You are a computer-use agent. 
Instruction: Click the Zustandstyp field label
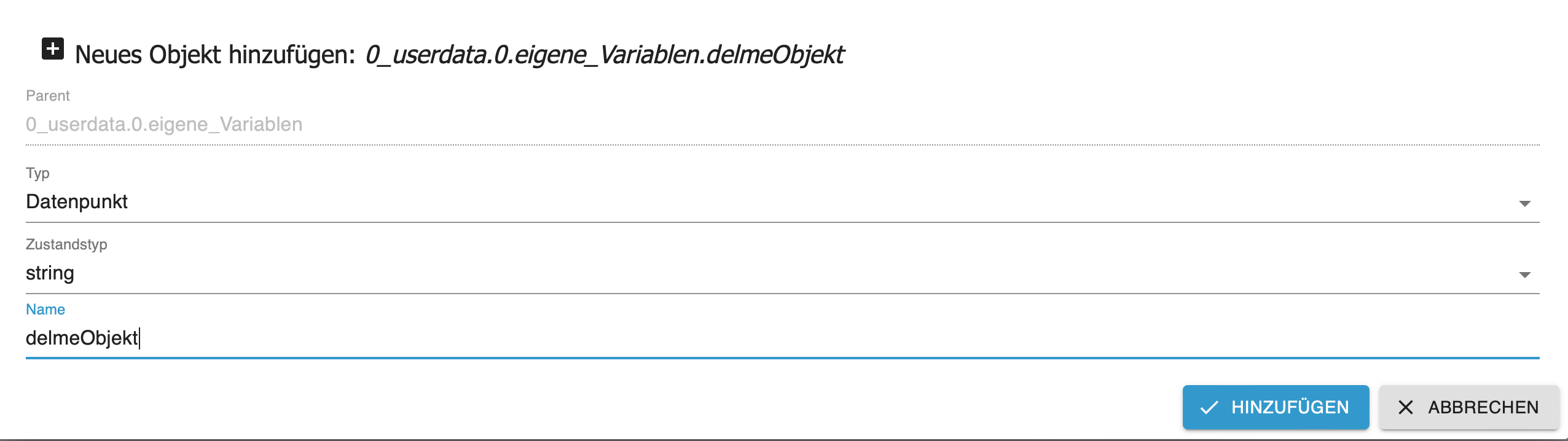click(66, 244)
